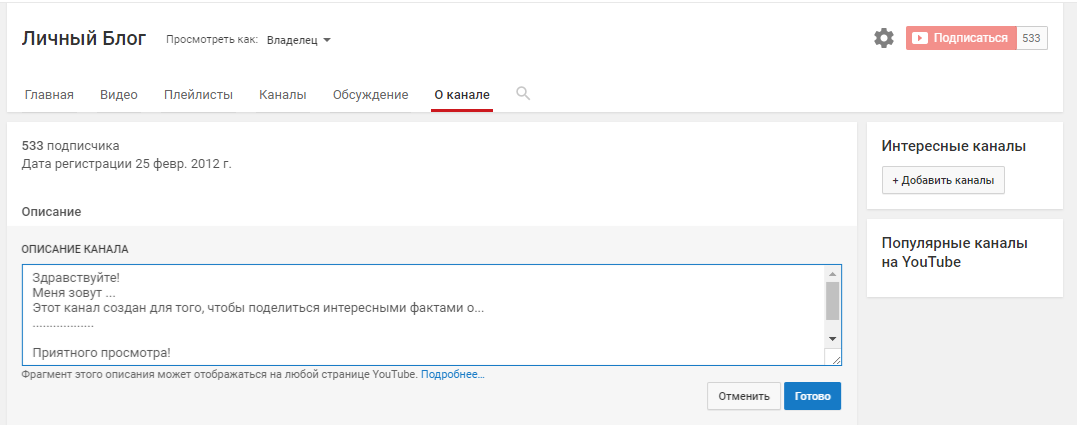Go to the Каналы tab

pos(282,95)
